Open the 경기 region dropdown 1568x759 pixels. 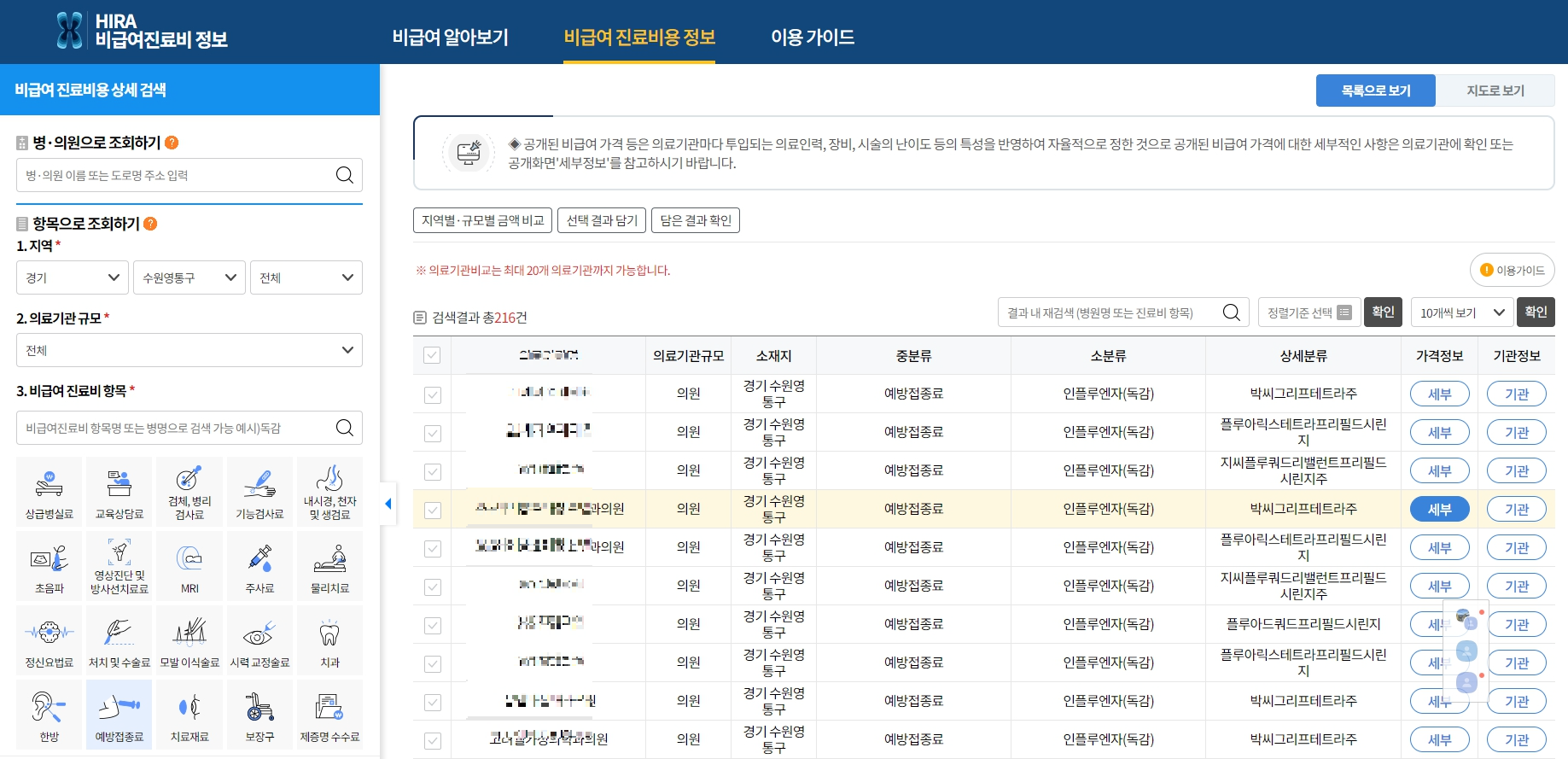tap(73, 277)
